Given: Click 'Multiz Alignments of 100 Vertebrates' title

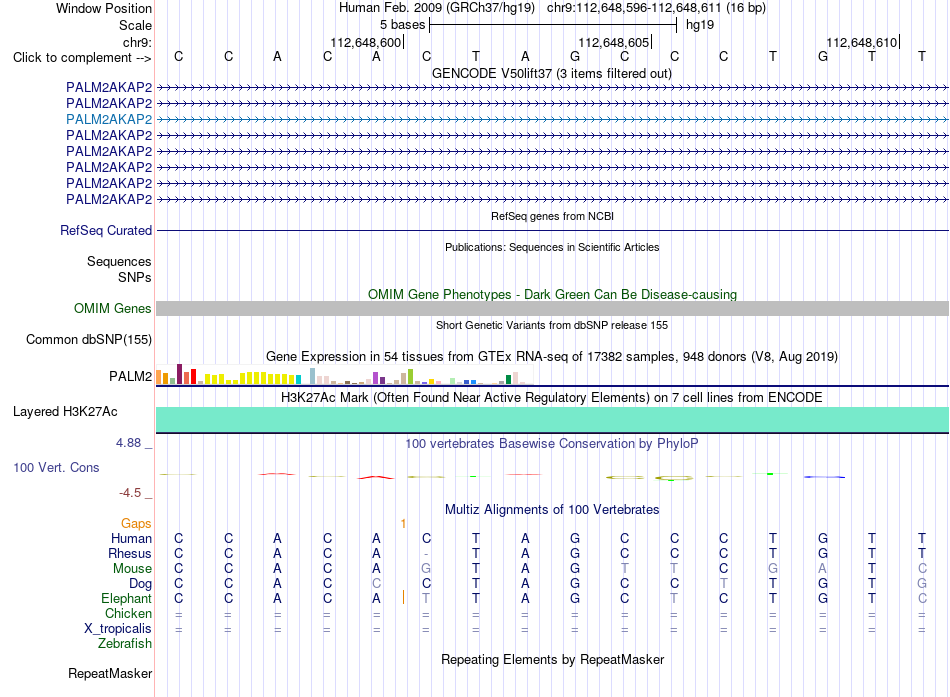Looking at the screenshot, I should coord(552,510).
